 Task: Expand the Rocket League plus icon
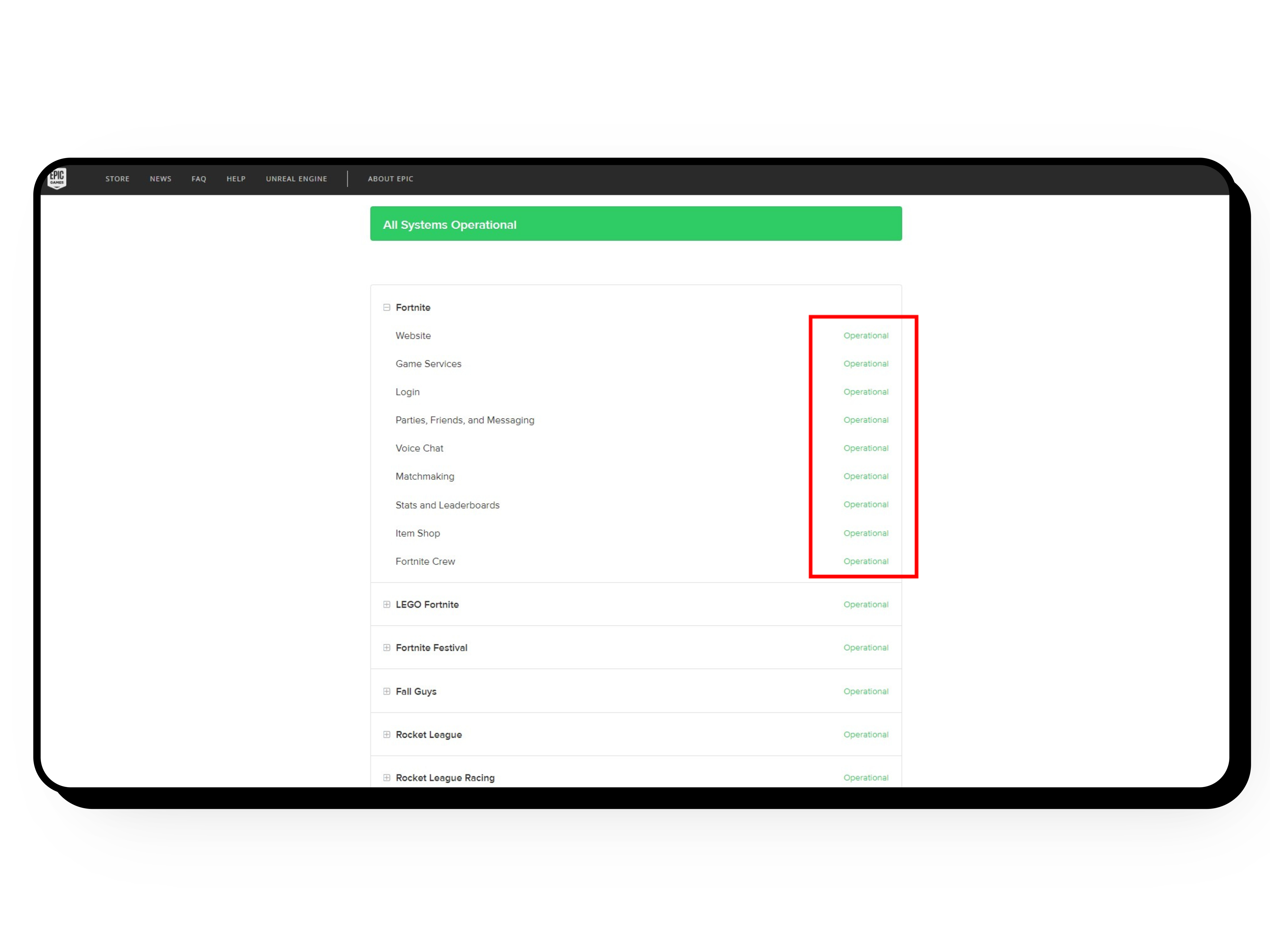click(x=386, y=734)
